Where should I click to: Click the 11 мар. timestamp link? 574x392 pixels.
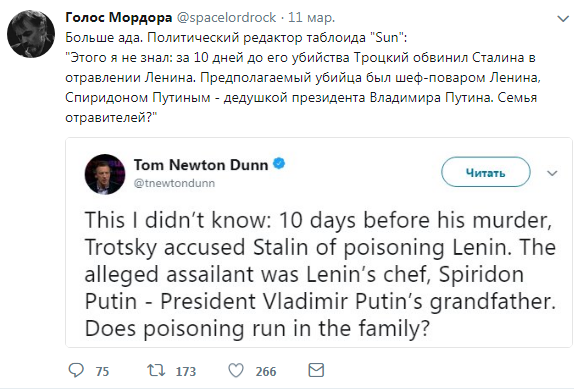pos(312,18)
